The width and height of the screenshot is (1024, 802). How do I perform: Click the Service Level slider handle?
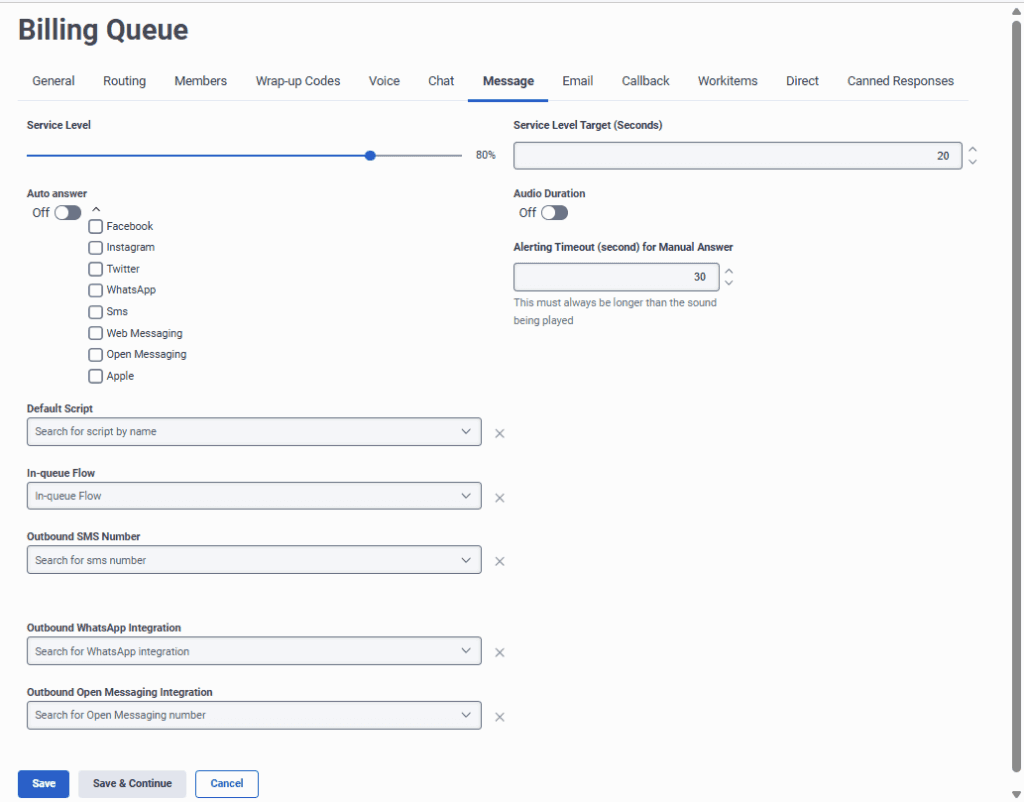[x=369, y=156]
